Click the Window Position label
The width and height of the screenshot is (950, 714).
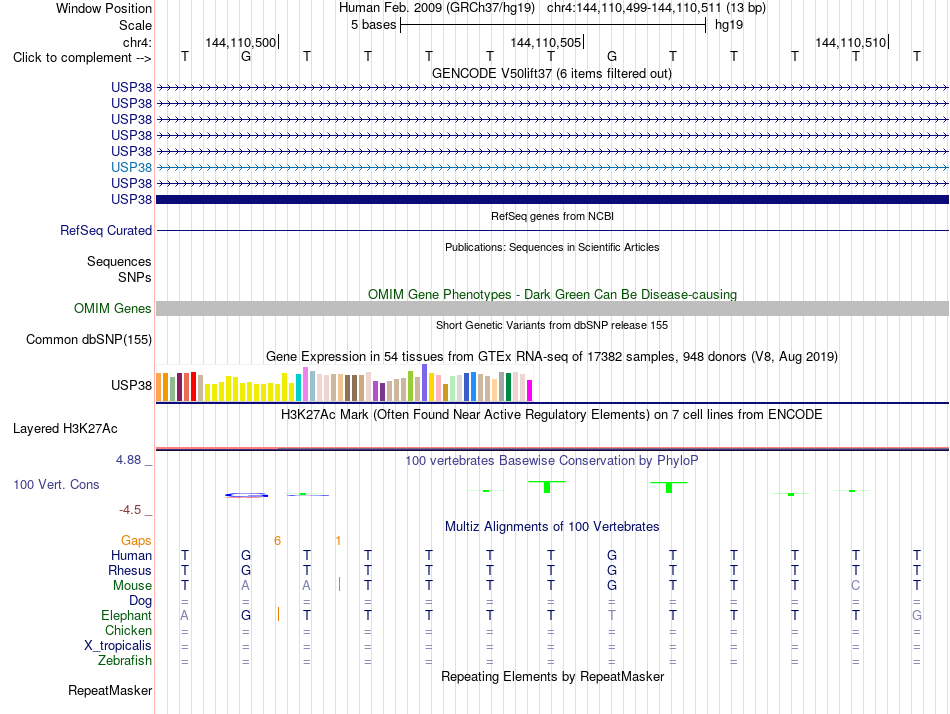(x=104, y=8)
